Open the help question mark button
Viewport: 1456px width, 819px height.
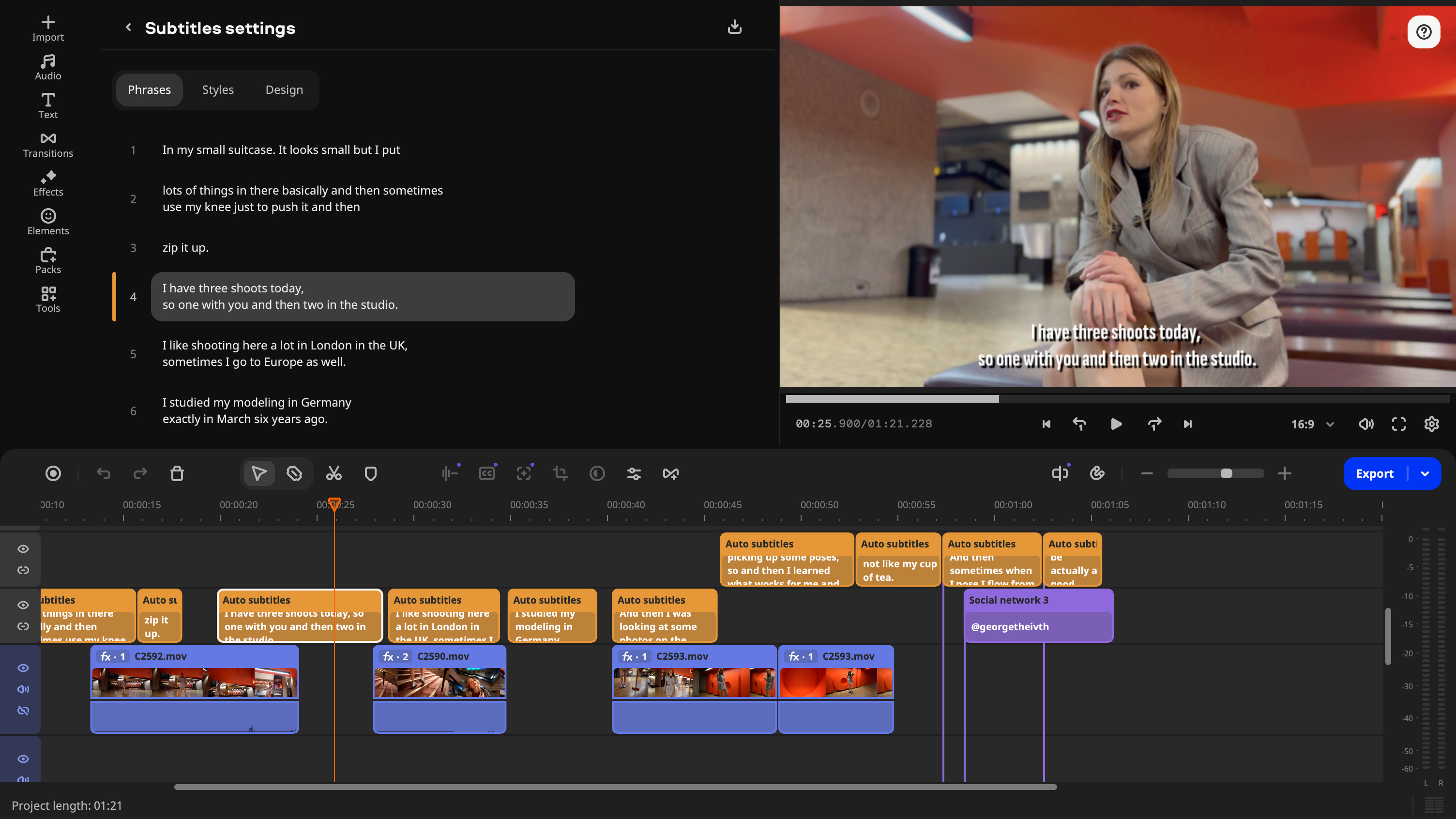pyautogui.click(x=1423, y=31)
